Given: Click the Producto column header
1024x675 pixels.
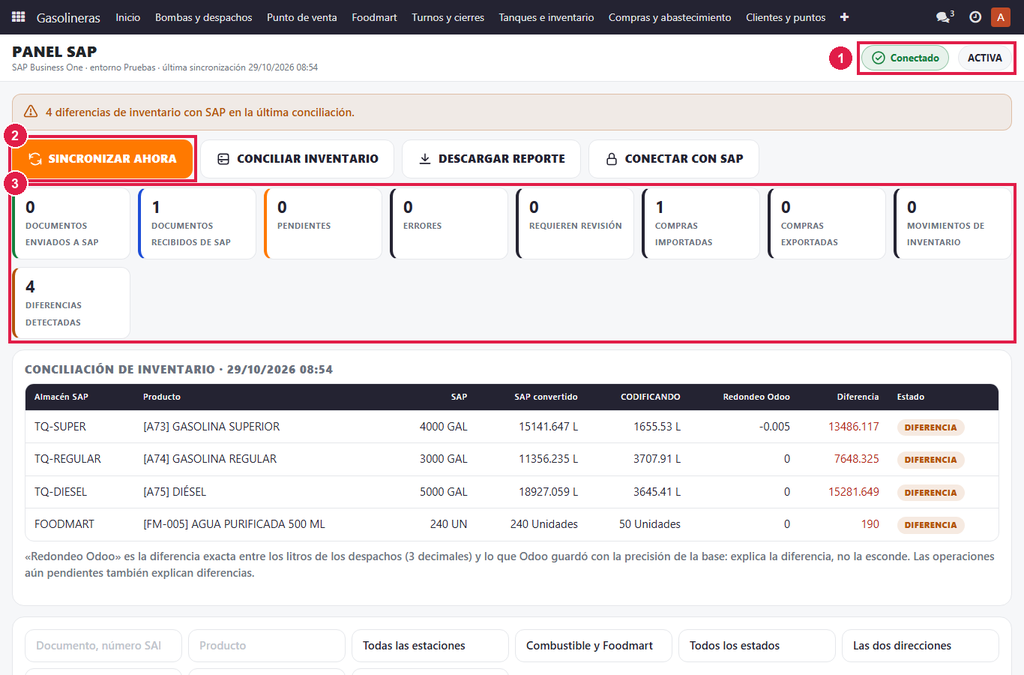Looking at the screenshot, I should pyautogui.click(x=162, y=397).
